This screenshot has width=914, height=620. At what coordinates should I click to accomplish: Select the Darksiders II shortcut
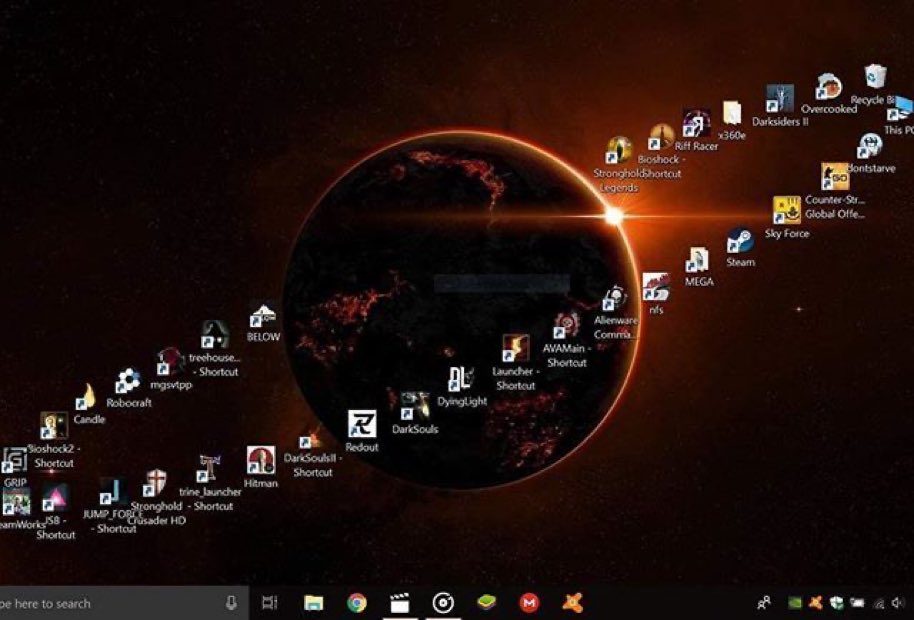[779, 99]
